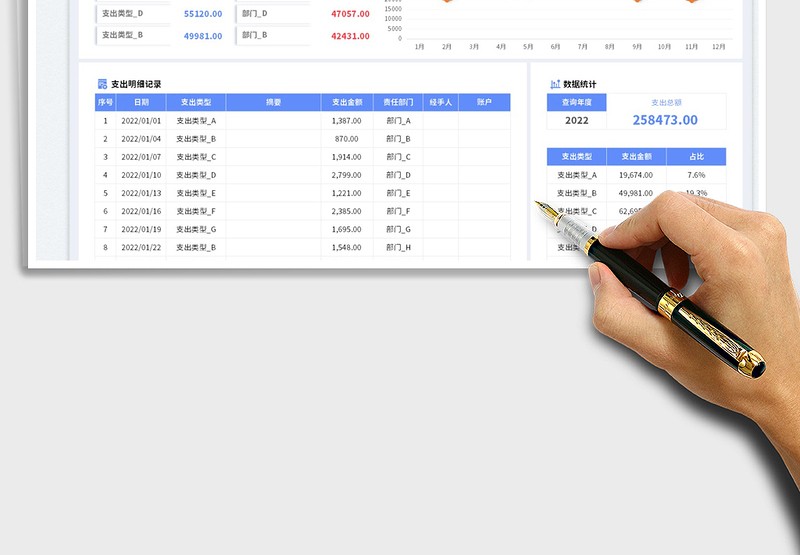The image size is (800, 555).
Task: Click the 查询年度 header cell
Action: click(577, 103)
